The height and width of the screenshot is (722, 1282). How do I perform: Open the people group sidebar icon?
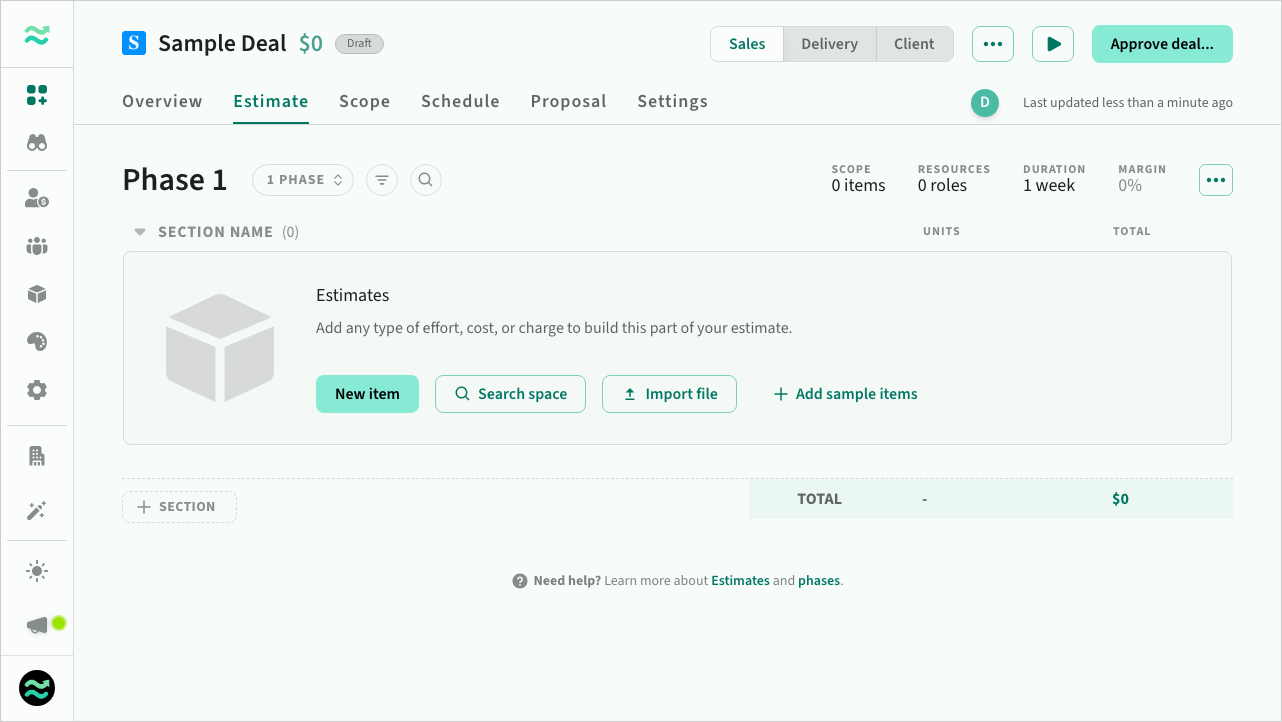(37, 246)
